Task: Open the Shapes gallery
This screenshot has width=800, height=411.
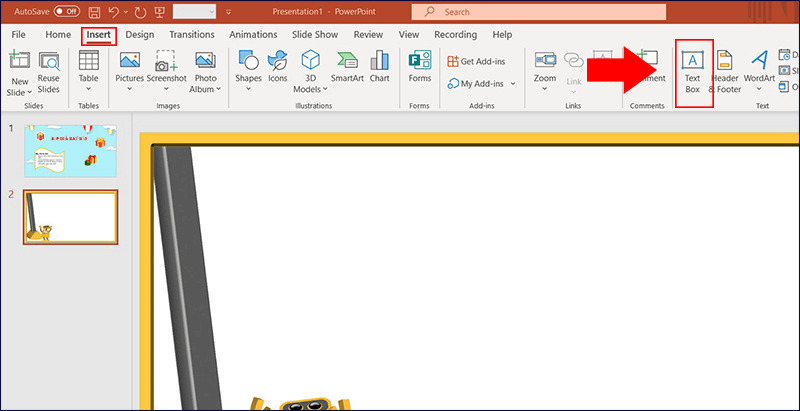Action: [x=248, y=70]
